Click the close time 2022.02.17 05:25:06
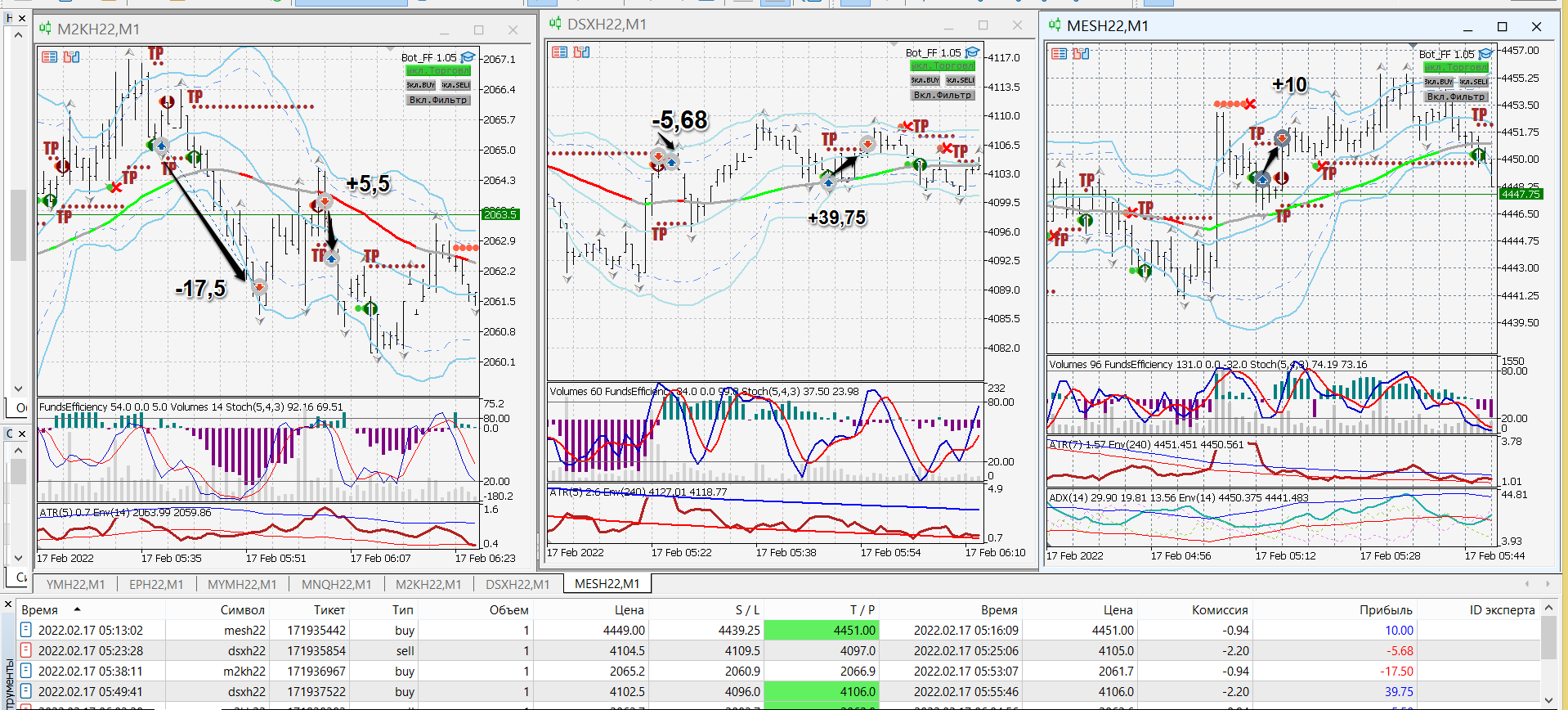This screenshot has height=710, width=1568. coord(965,650)
